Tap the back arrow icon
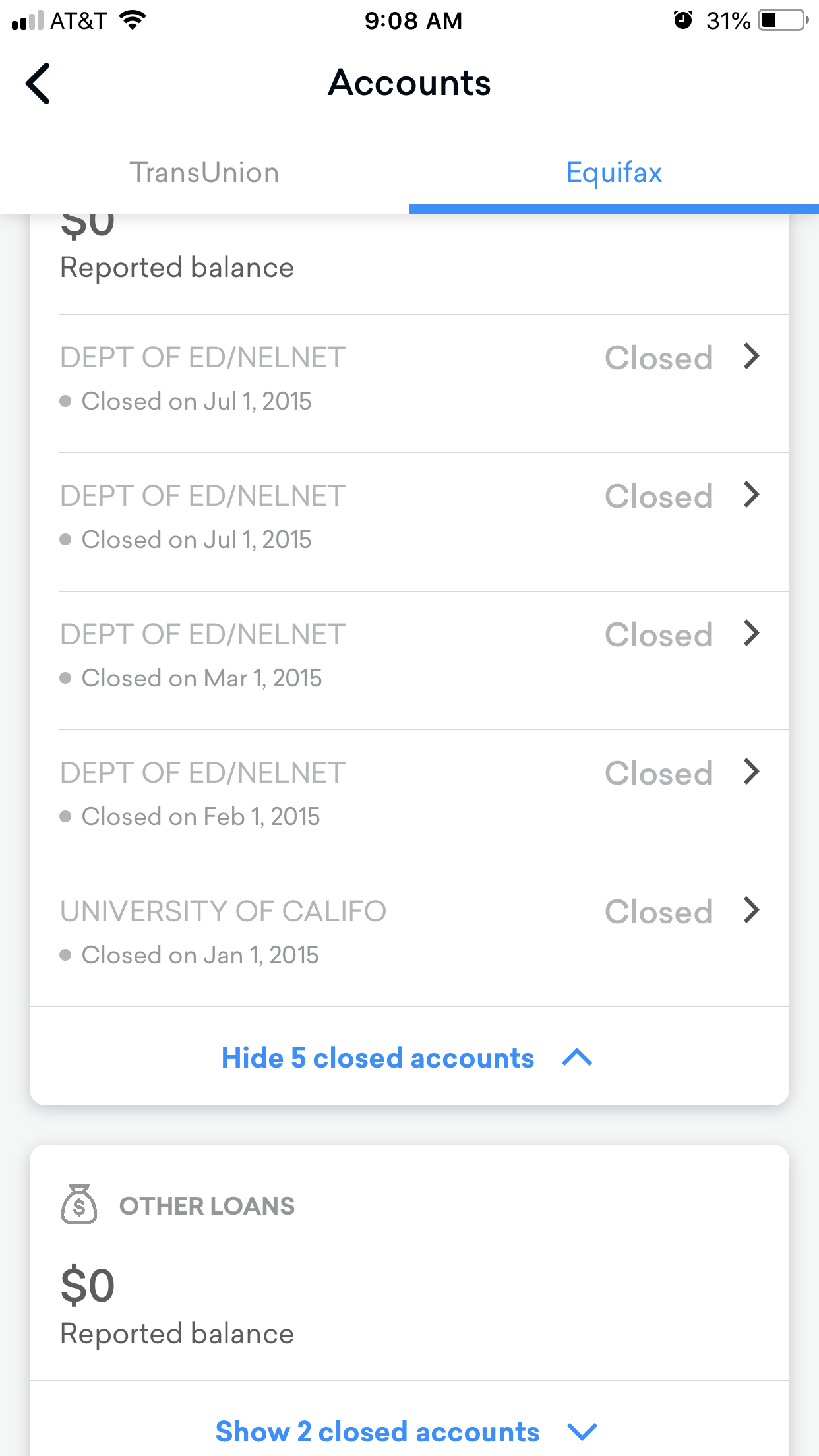 point(38,84)
